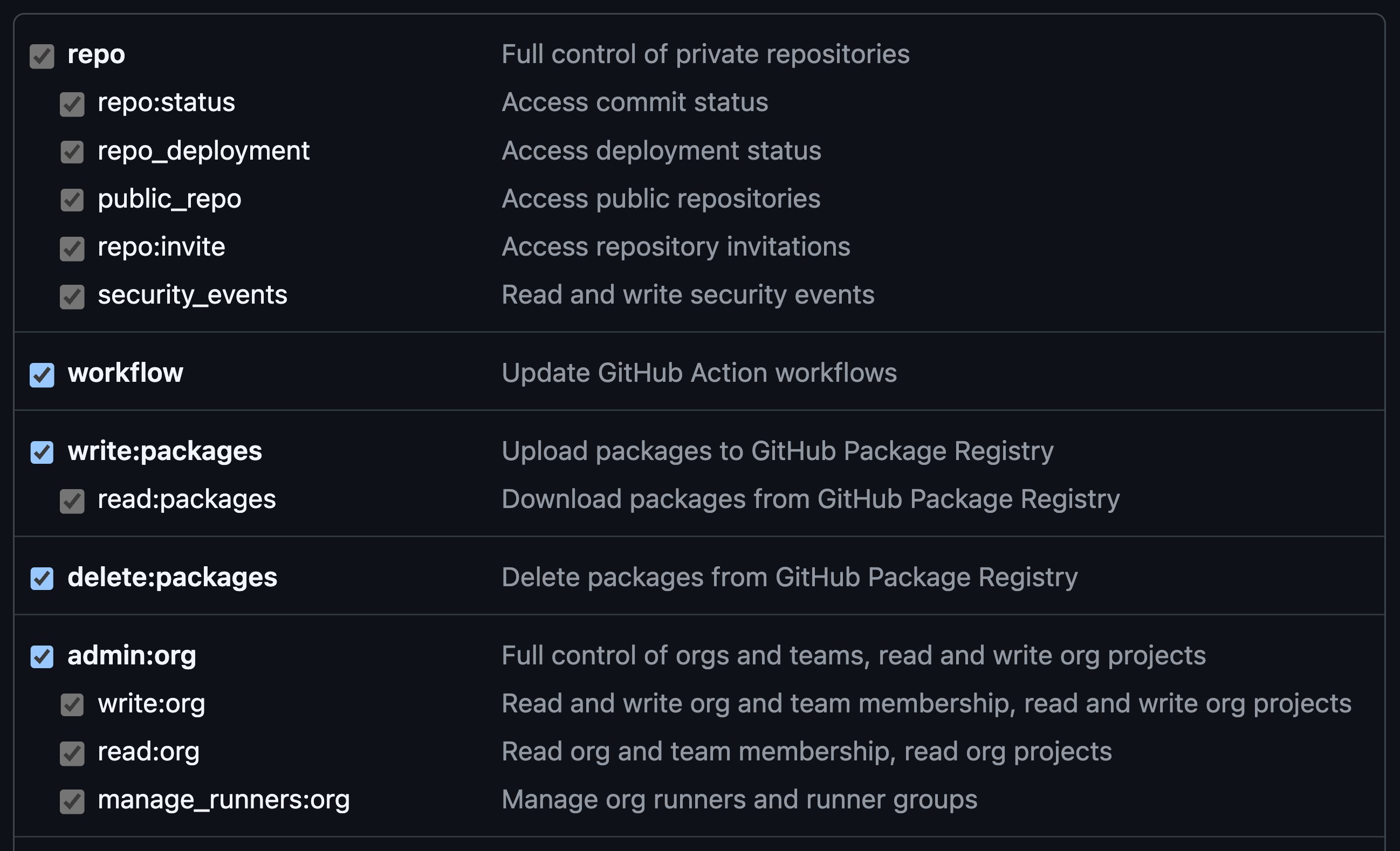The height and width of the screenshot is (851, 1400).
Task: Toggle the repo:status checkbox
Action: [x=72, y=105]
